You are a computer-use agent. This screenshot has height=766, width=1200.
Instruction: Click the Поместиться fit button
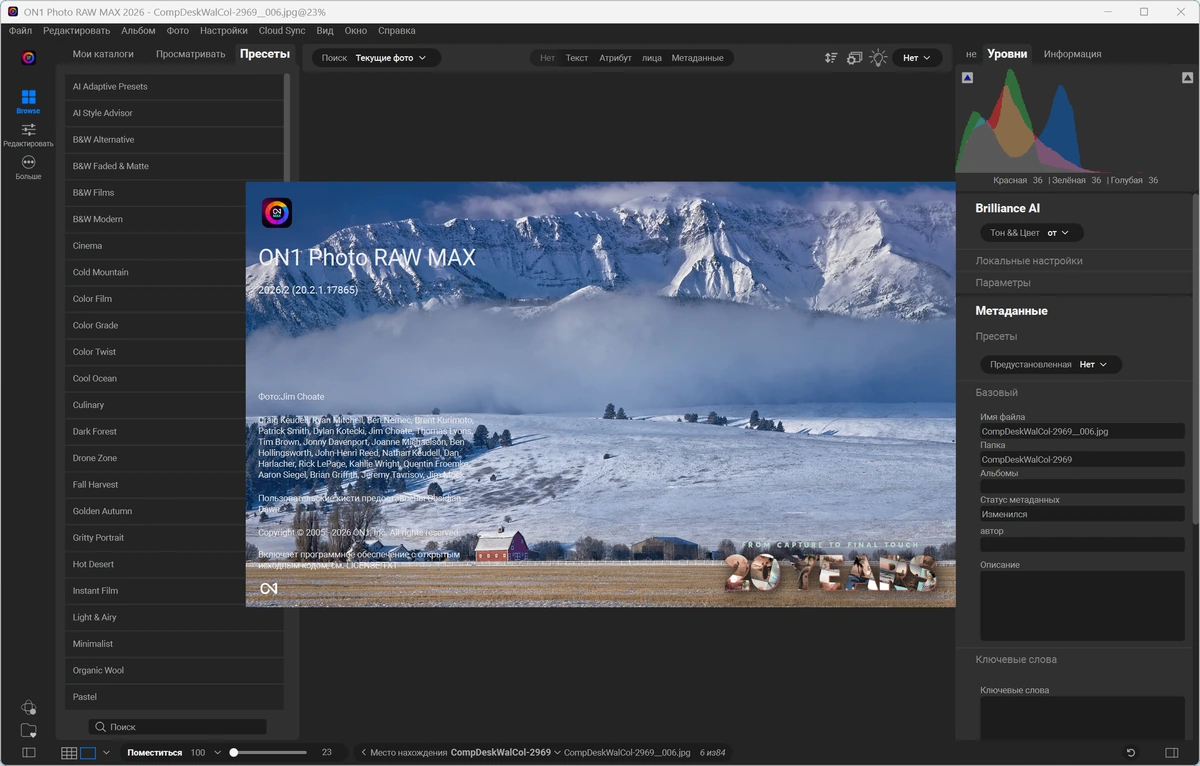(155, 753)
